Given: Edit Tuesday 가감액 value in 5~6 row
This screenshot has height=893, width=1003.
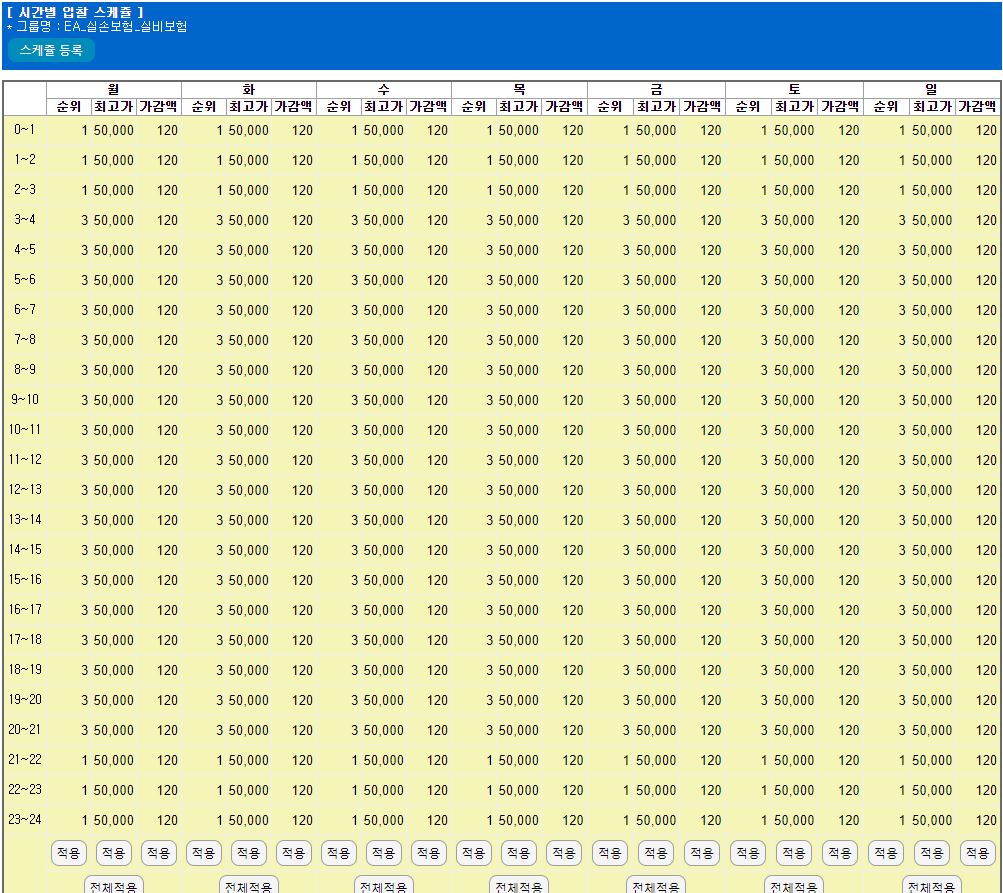Looking at the screenshot, I should (x=294, y=280).
